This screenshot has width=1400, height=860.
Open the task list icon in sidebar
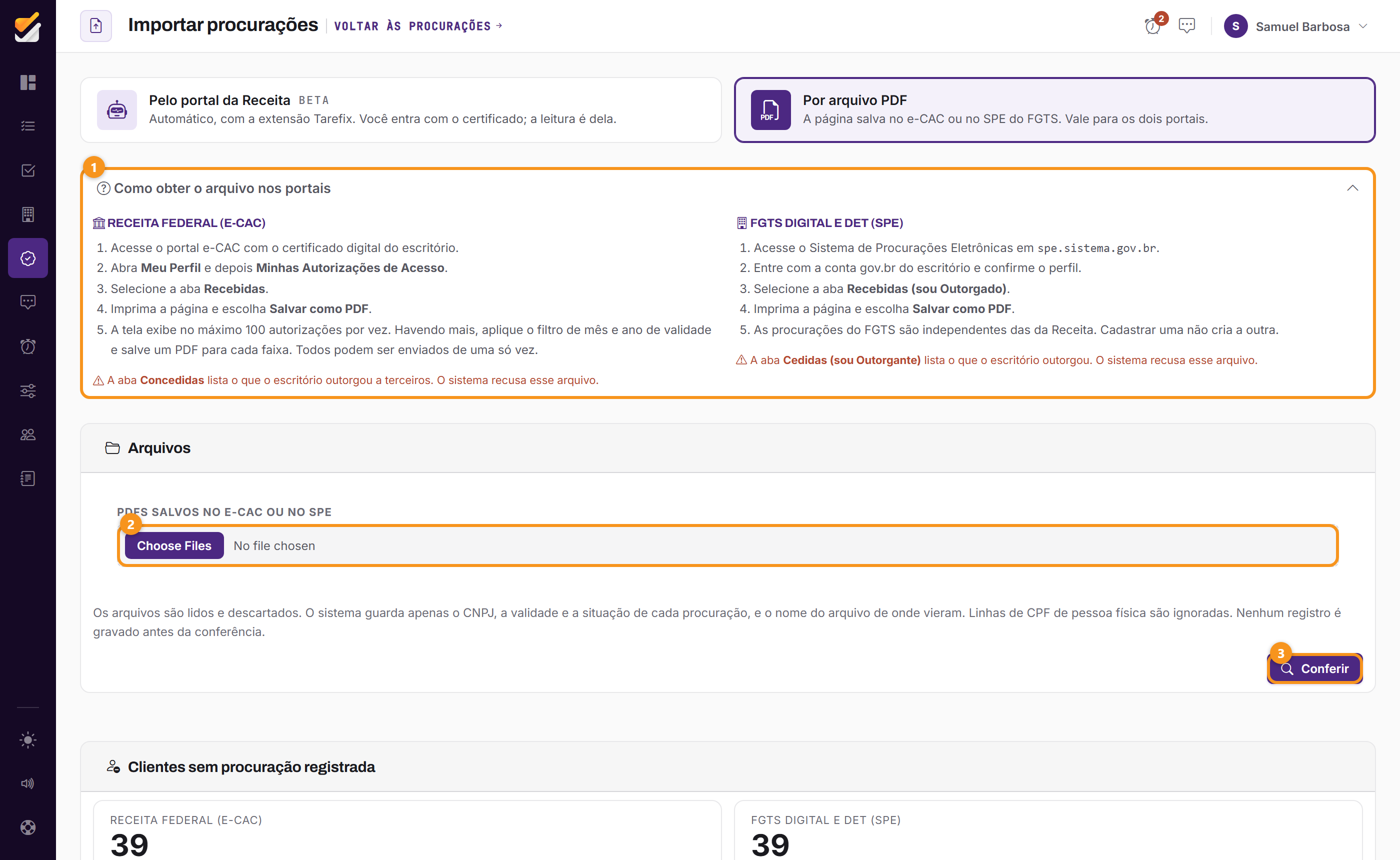click(28, 126)
